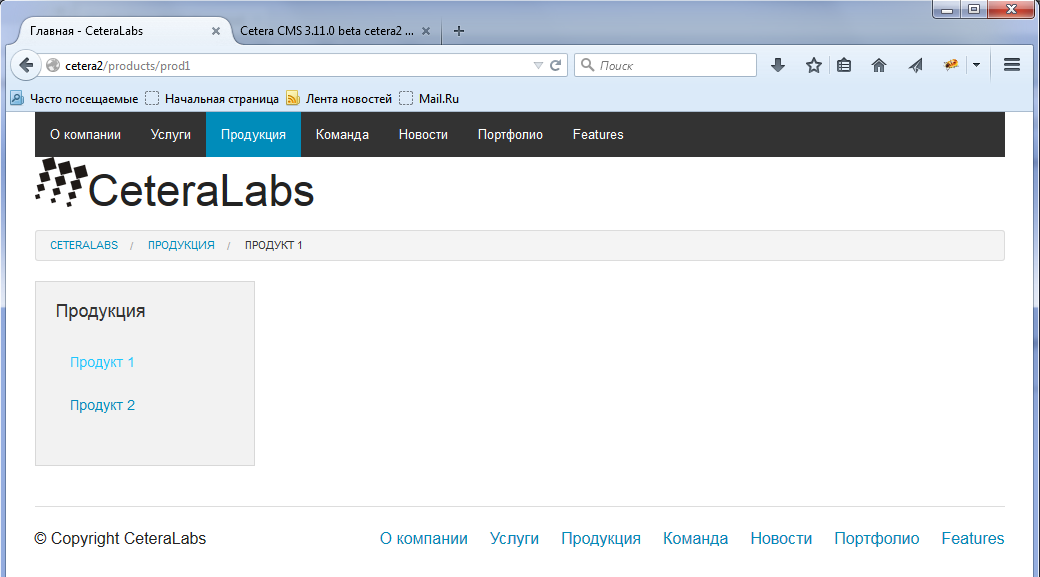
Task: Open О компании in the top navigation
Action: pyautogui.click(x=86, y=135)
